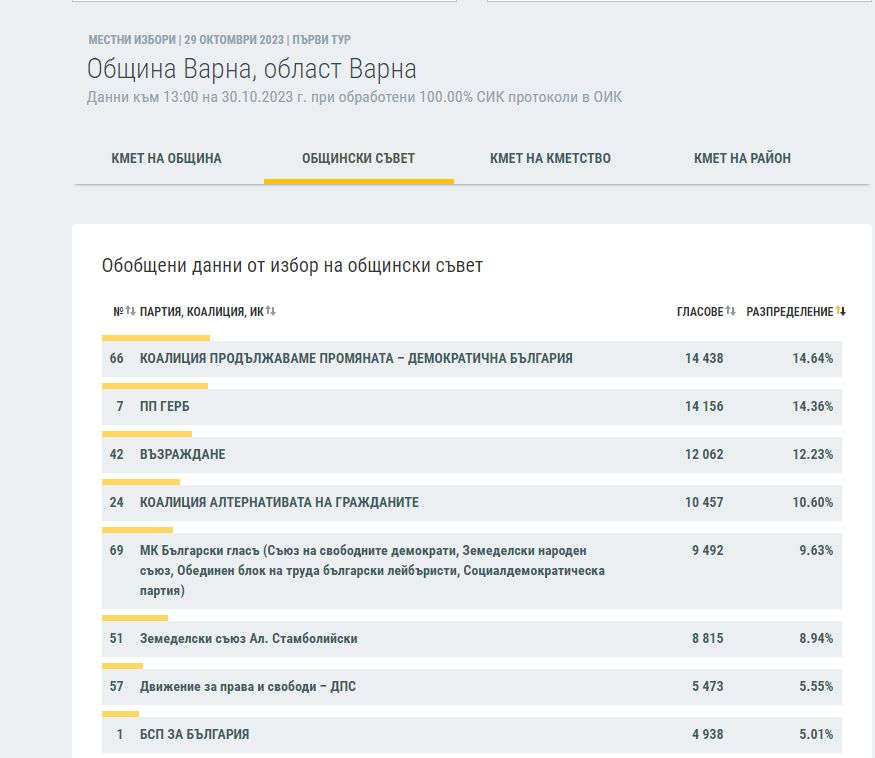Select БСП ЗА БЪЛГАРИЯ row

pyautogui.click(x=472, y=735)
